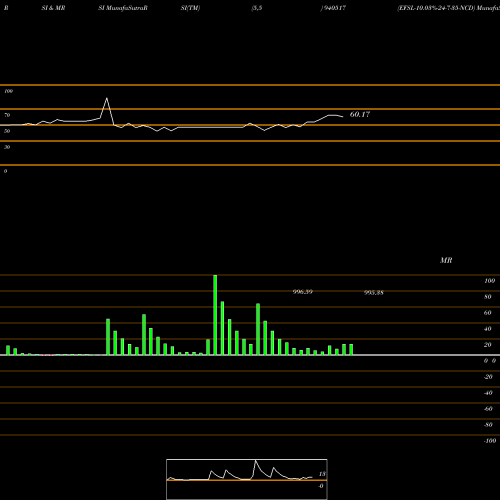Select the 'SI MunafaSutraR' header text
The width and height of the screenshot is (500, 500).
[123, 8]
